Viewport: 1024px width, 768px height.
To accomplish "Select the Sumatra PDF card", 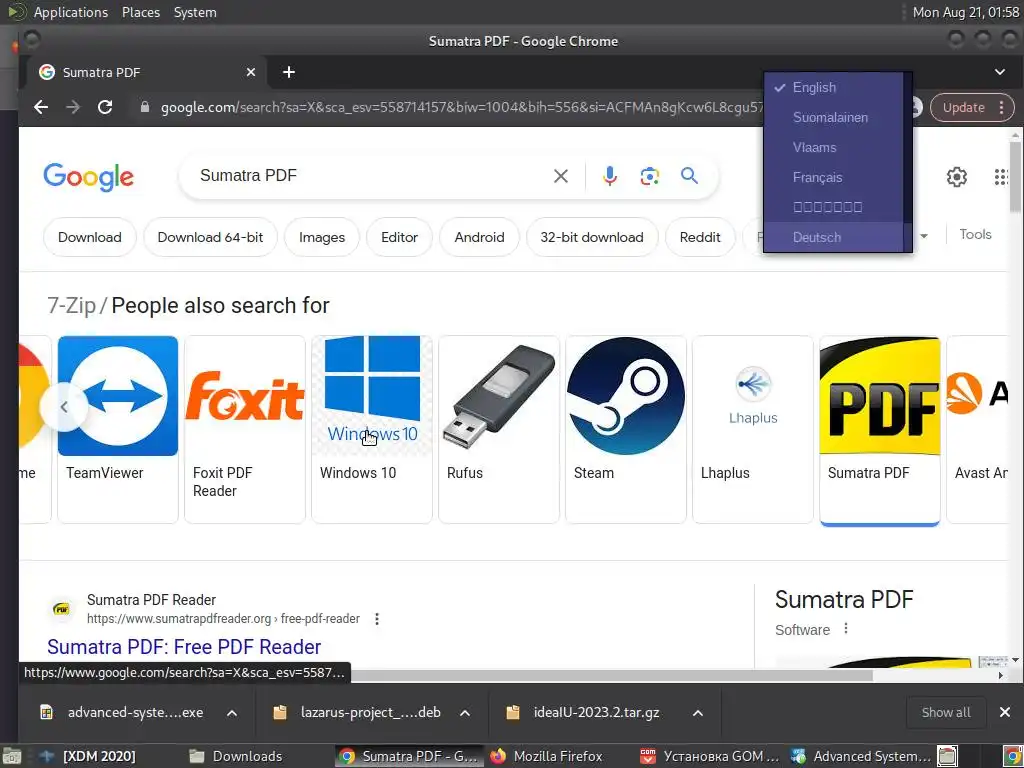I will pyautogui.click(x=880, y=429).
